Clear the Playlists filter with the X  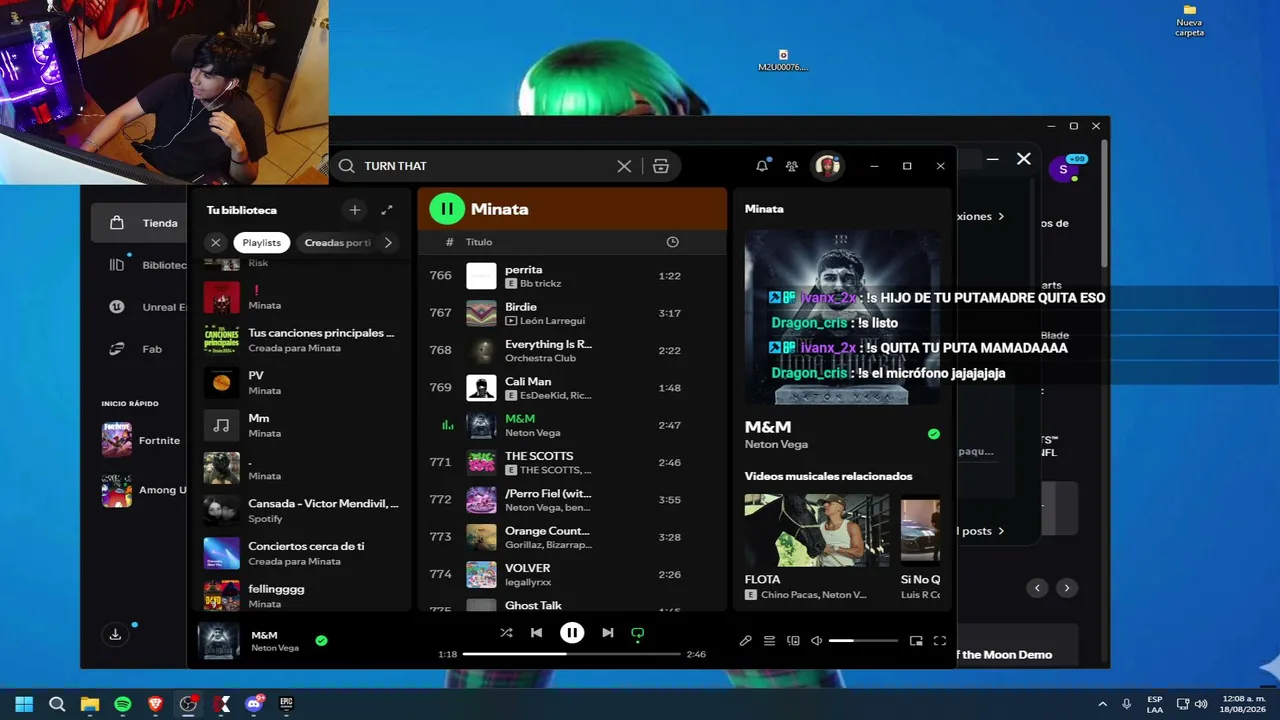(215, 242)
